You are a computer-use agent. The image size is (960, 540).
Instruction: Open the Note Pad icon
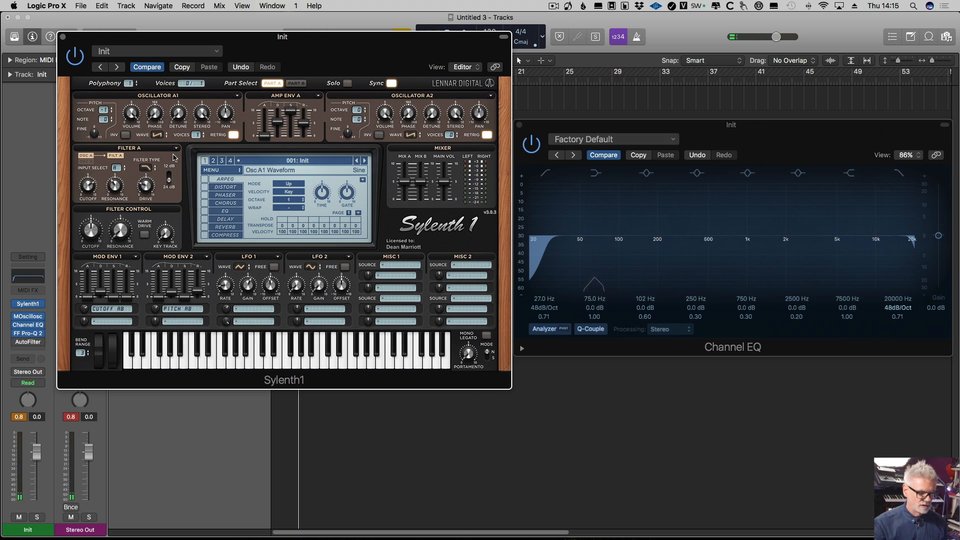pyautogui.click(x=910, y=37)
